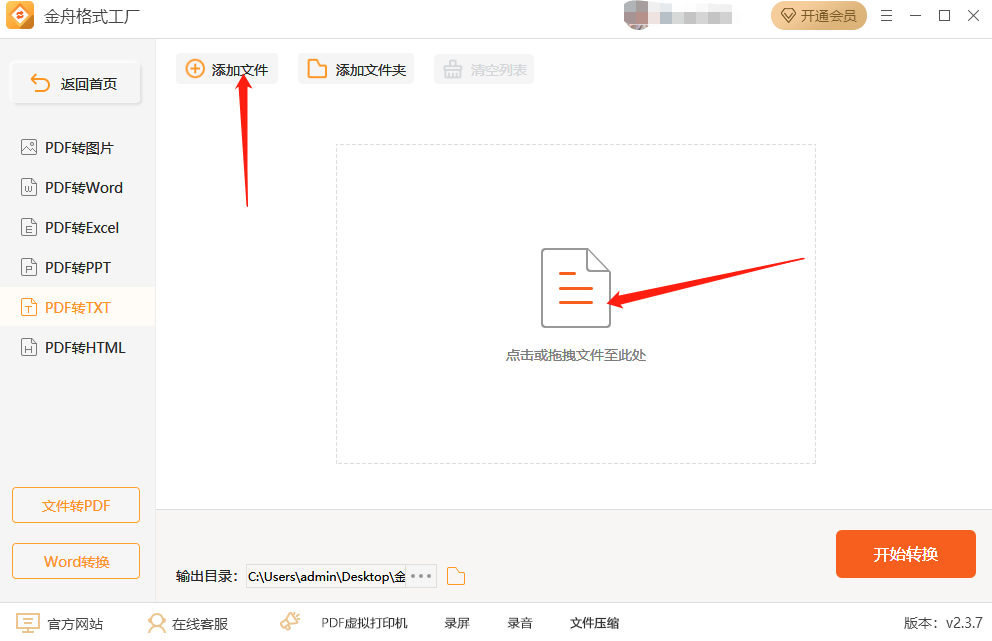This screenshot has width=992, height=641.
Task: Click 点击或拖拽文件至此处 text
Action: tap(576, 355)
